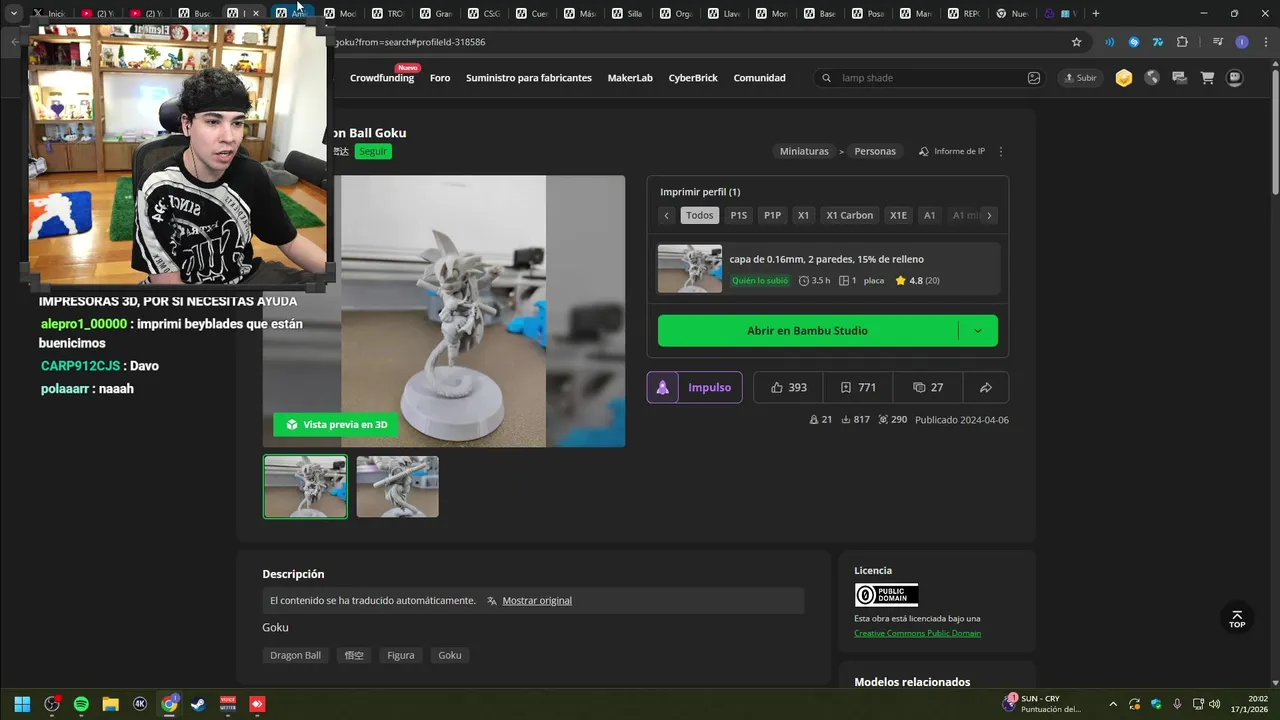Viewport: 1280px width, 720px height.
Task: Click the Subir upload button
Action: coord(1080,78)
